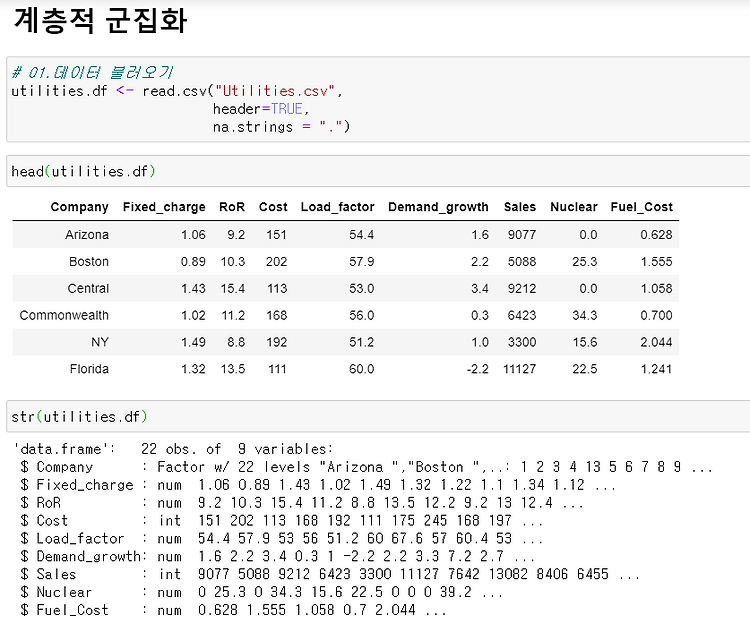The width and height of the screenshot is (750, 632).
Task: Click the Sales column header
Action: click(x=519, y=207)
